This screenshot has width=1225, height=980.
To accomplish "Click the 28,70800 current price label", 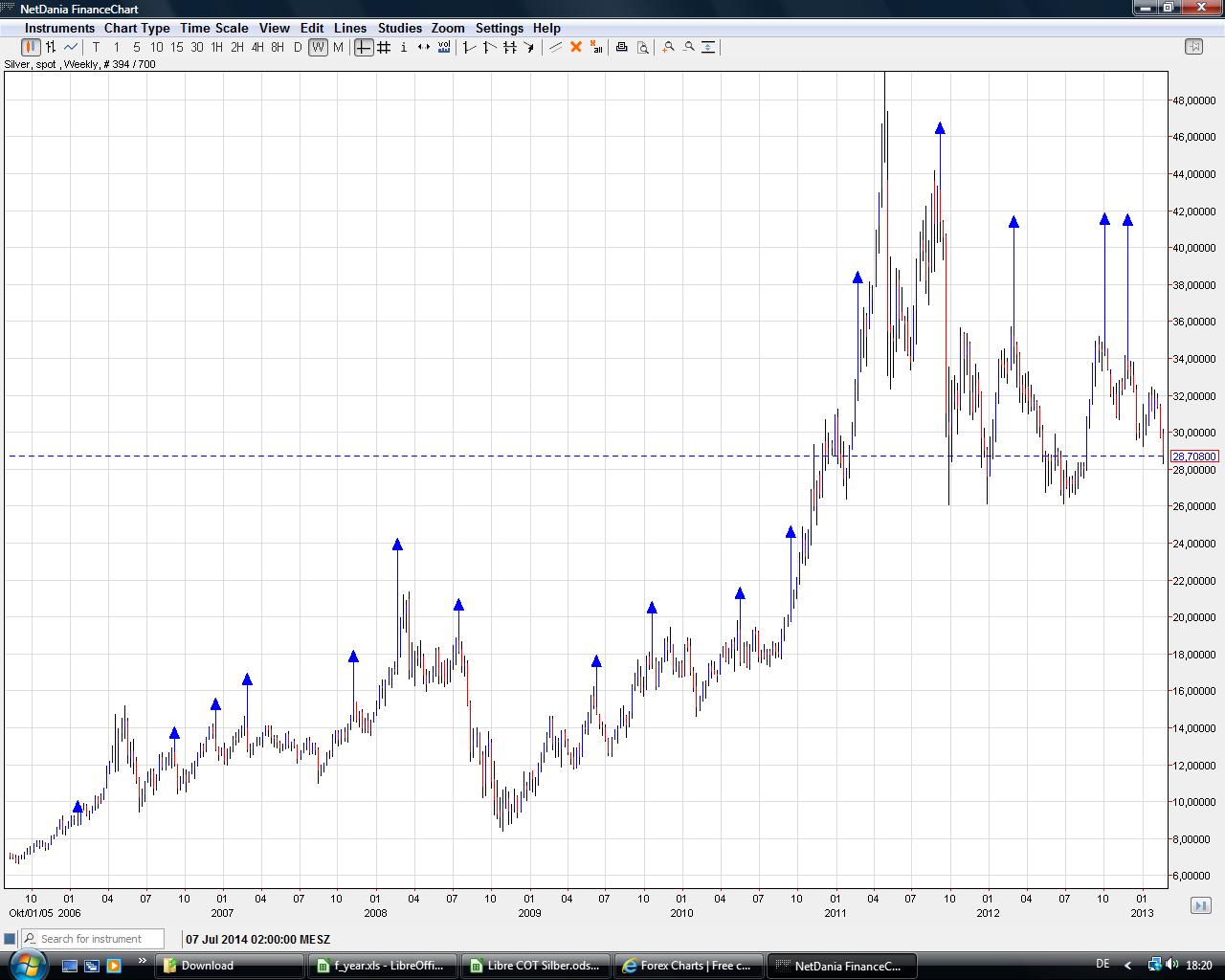I will [x=1194, y=457].
